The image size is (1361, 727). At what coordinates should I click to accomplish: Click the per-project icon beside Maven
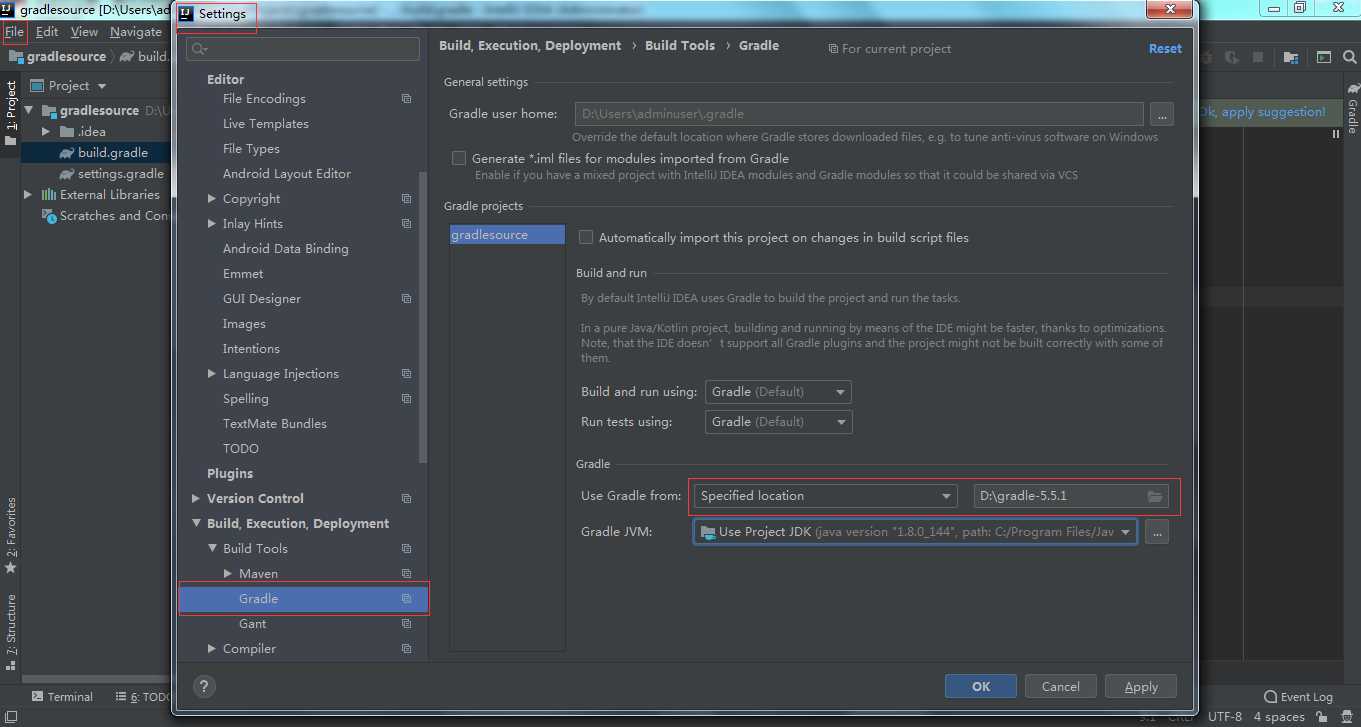coord(406,574)
